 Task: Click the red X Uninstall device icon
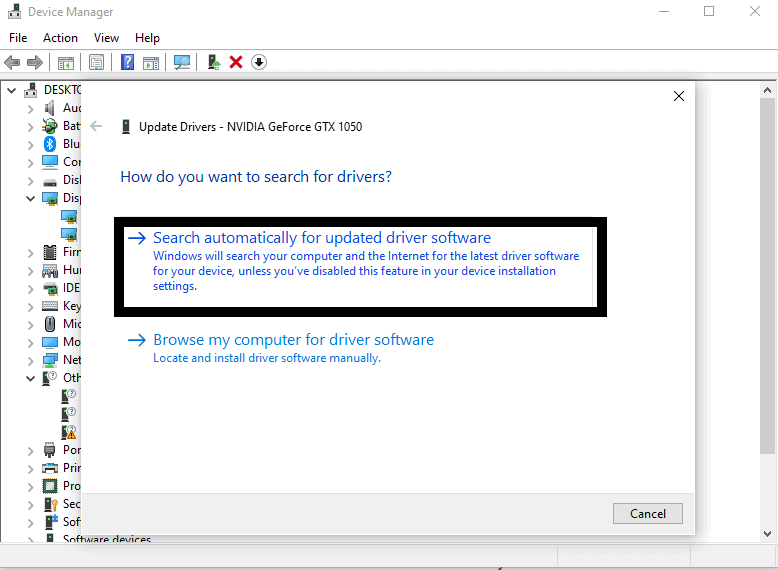[x=236, y=62]
